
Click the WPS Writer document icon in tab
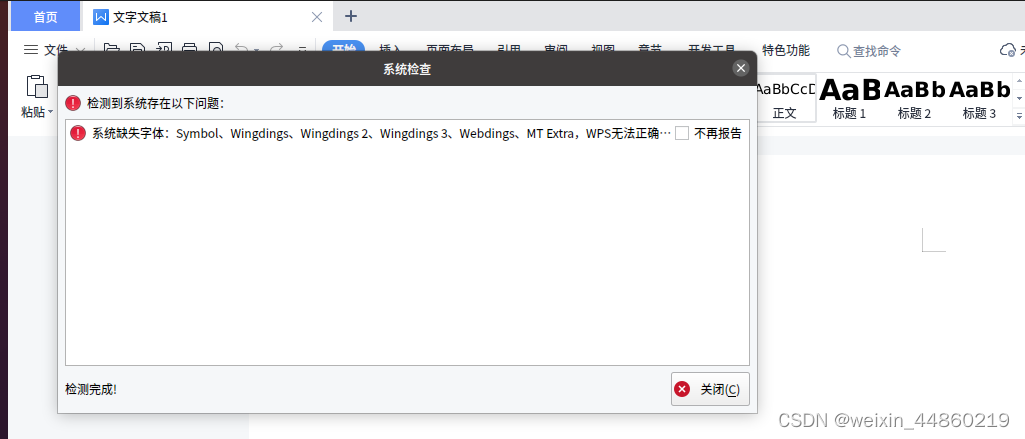coord(101,17)
